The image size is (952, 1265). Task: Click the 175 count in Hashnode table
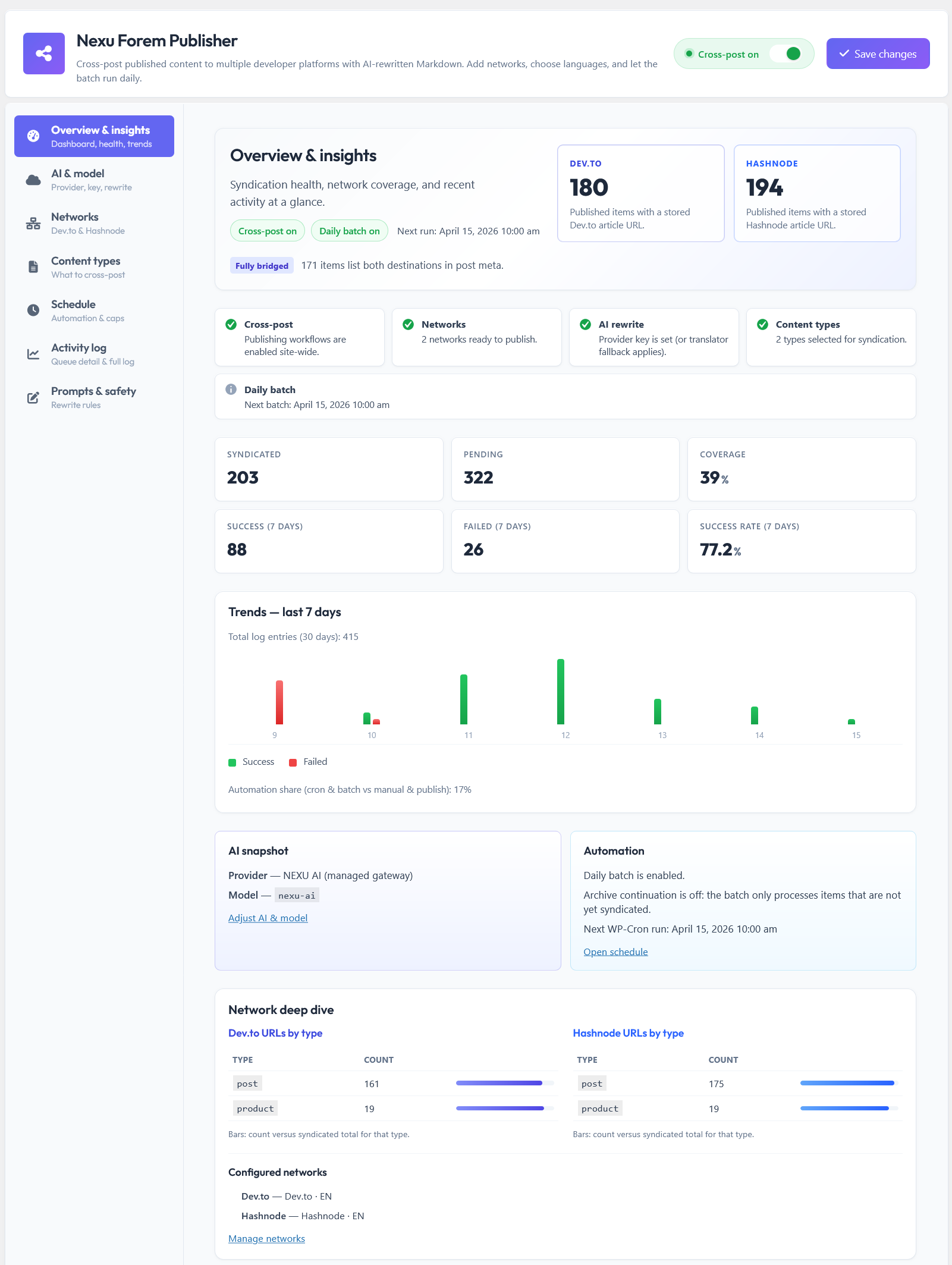[x=716, y=1084]
